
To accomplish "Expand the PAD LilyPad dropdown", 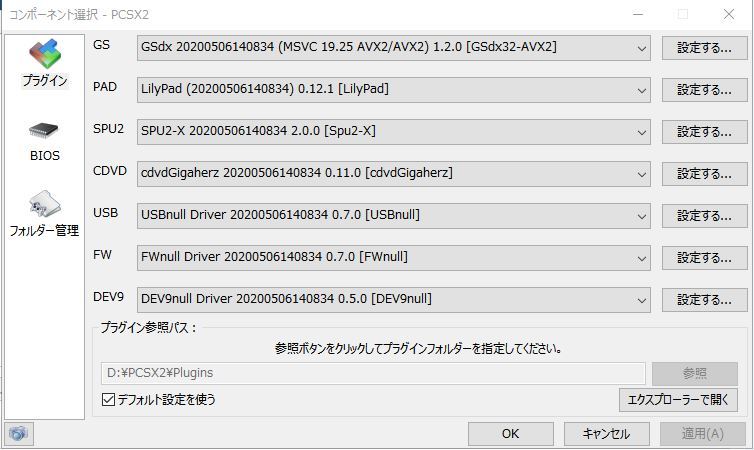I will click(393, 90).
